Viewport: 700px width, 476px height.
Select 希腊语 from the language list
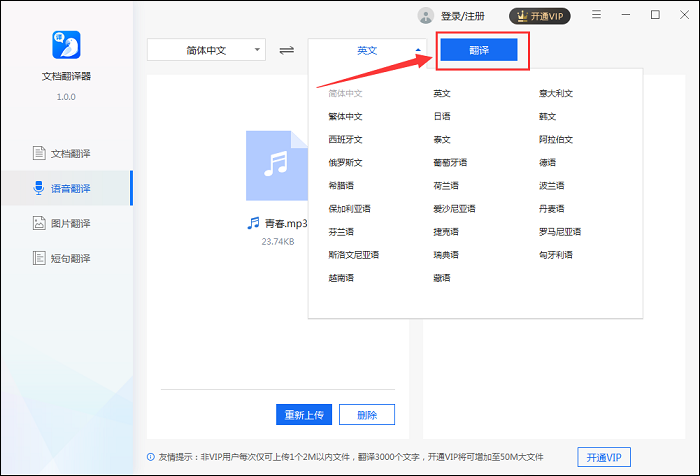pos(341,185)
